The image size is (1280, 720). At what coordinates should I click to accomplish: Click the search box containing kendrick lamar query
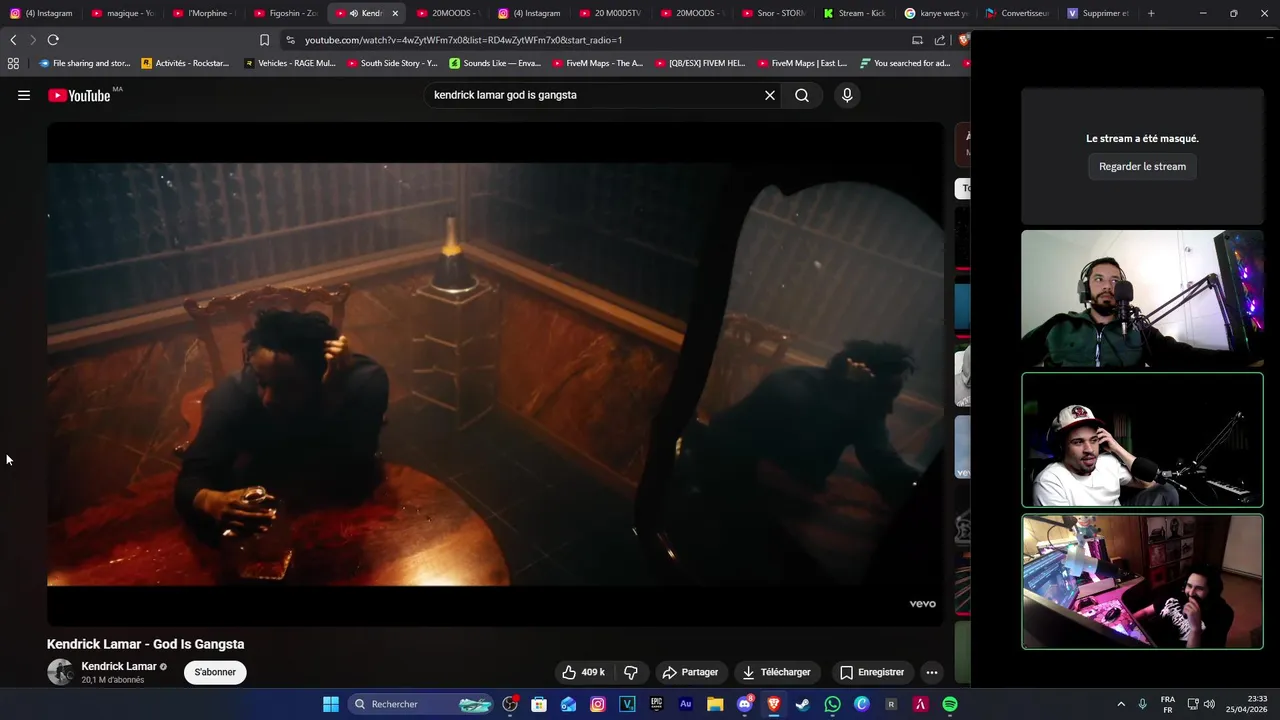[595, 95]
